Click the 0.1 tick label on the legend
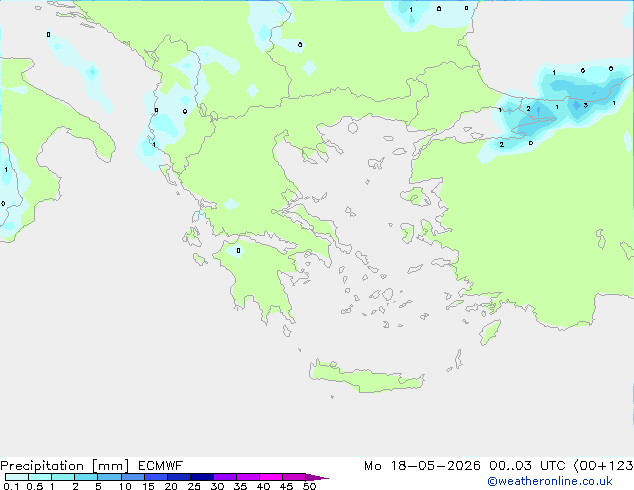This screenshot has height=490, width=634. point(11,486)
